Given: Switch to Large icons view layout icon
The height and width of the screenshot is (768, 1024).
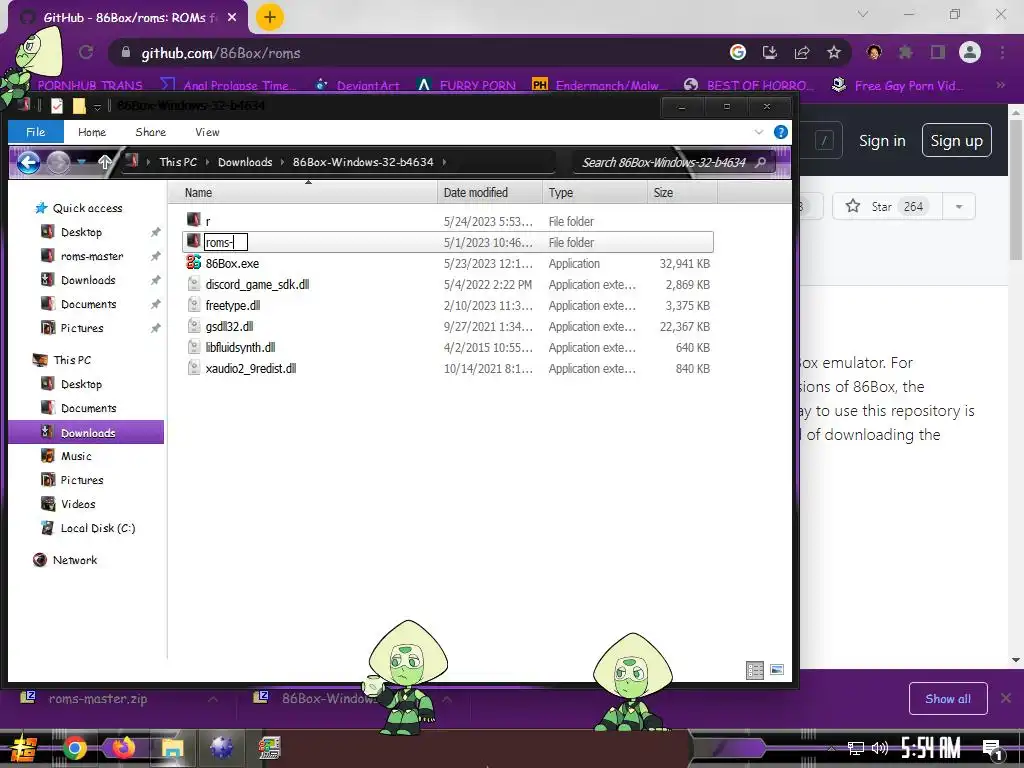Looking at the screenshot, I should point(776,669).
